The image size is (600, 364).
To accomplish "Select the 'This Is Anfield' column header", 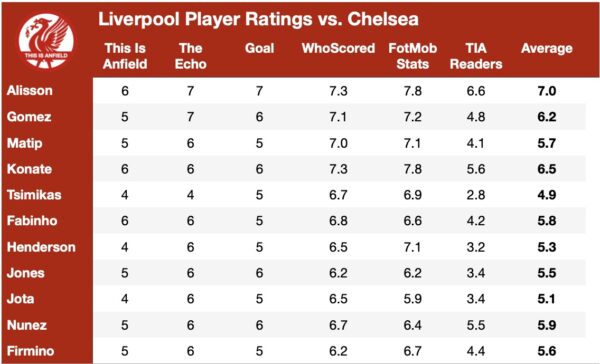I will [x=125, y=56].
